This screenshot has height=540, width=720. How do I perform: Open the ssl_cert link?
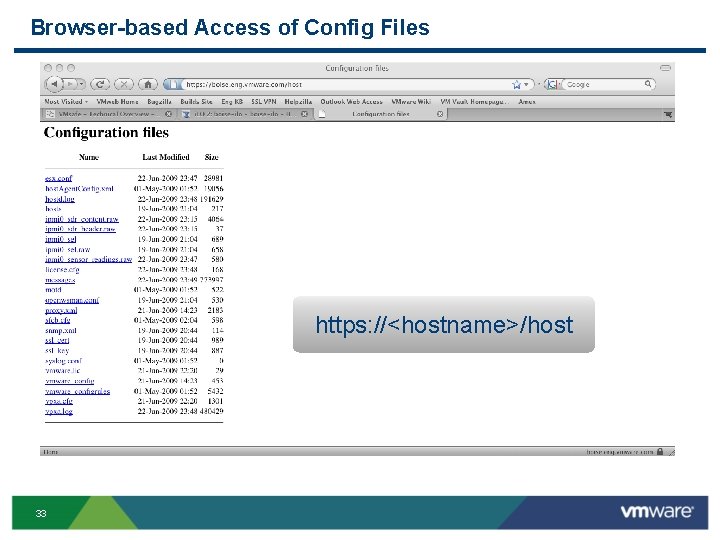click(x=57, y=340)
